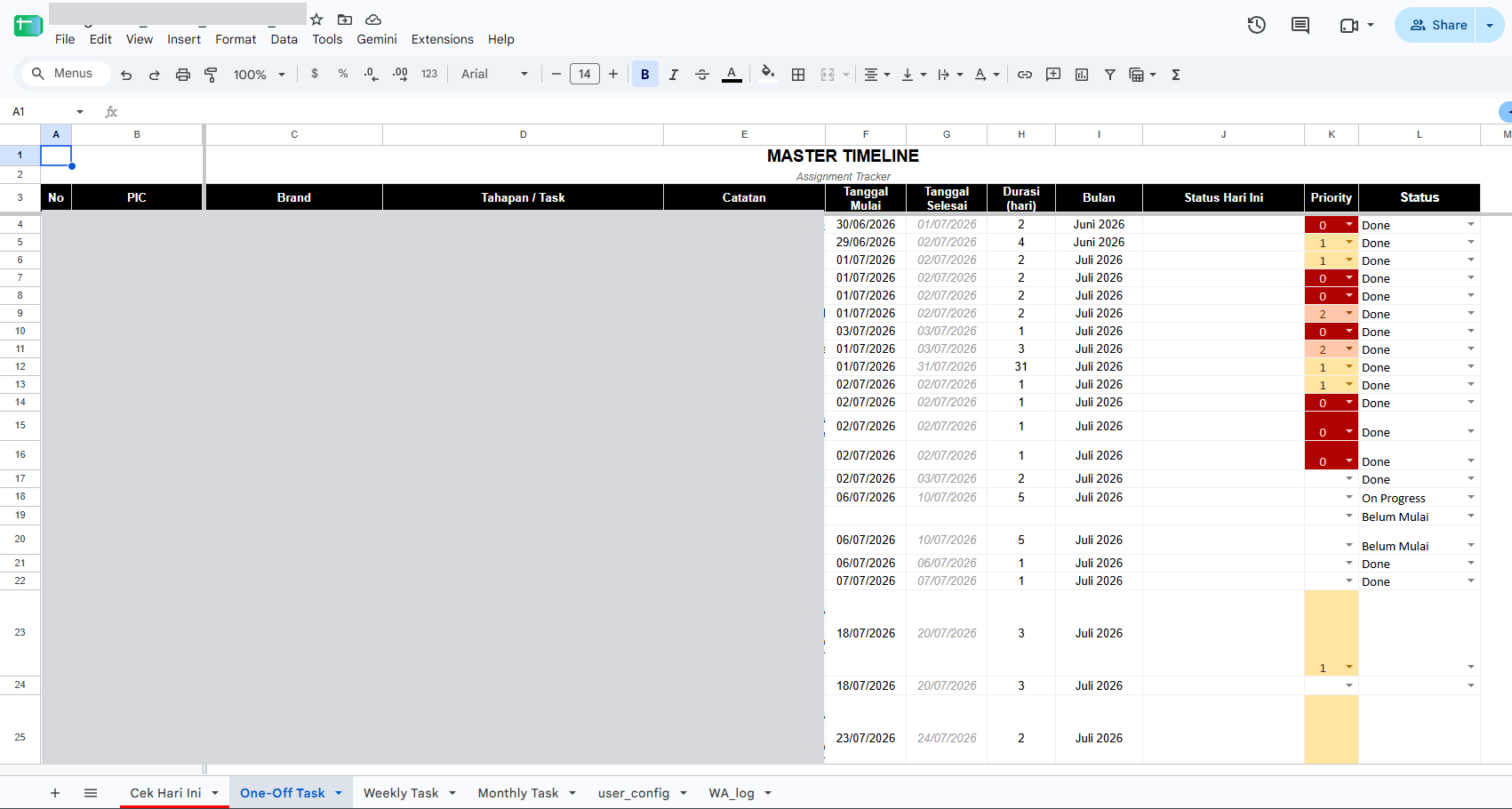This screenshot has width=1512, height=809.
Task: Add a new sheet with plus button
Action: (55, 793)
